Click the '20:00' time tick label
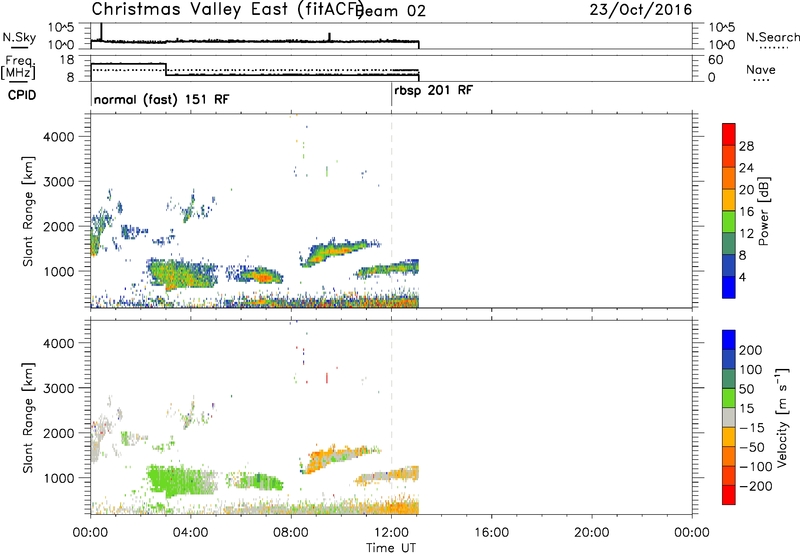The image size is (800, 554). (x=591, y=533)
